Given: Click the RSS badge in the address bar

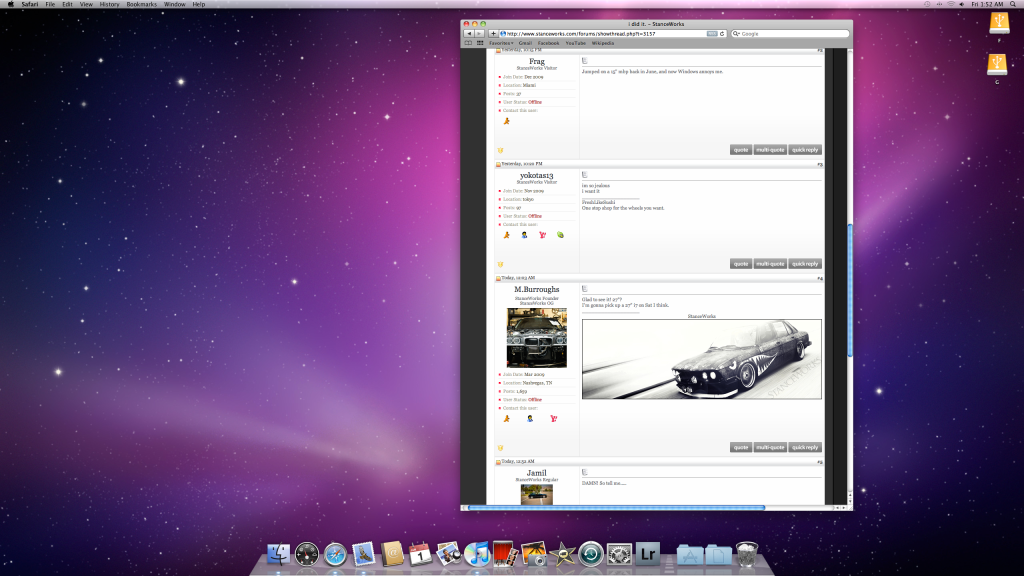Looking at the screenshot, I should (x=712, y=33).
